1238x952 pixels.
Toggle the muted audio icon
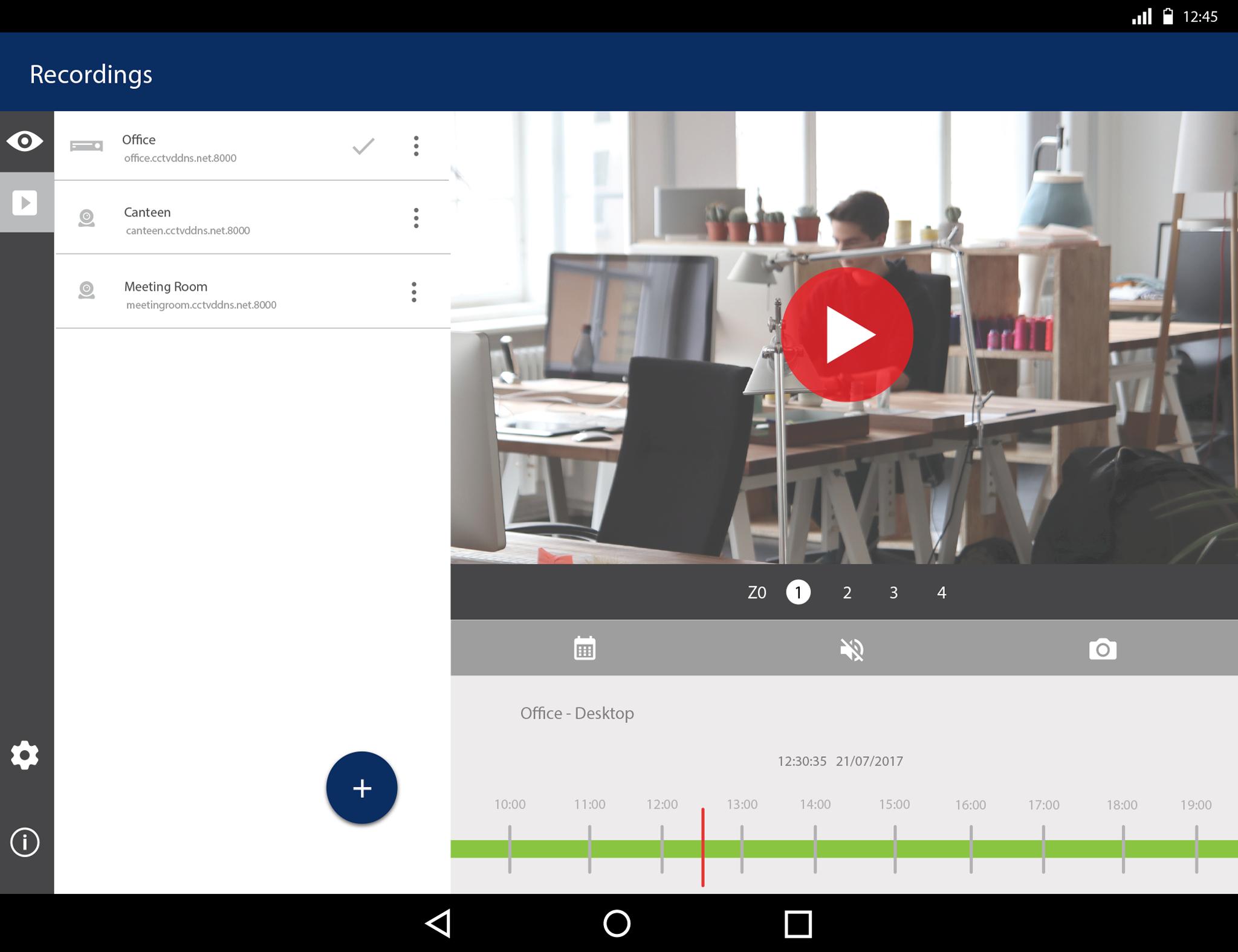pos(852,649)
